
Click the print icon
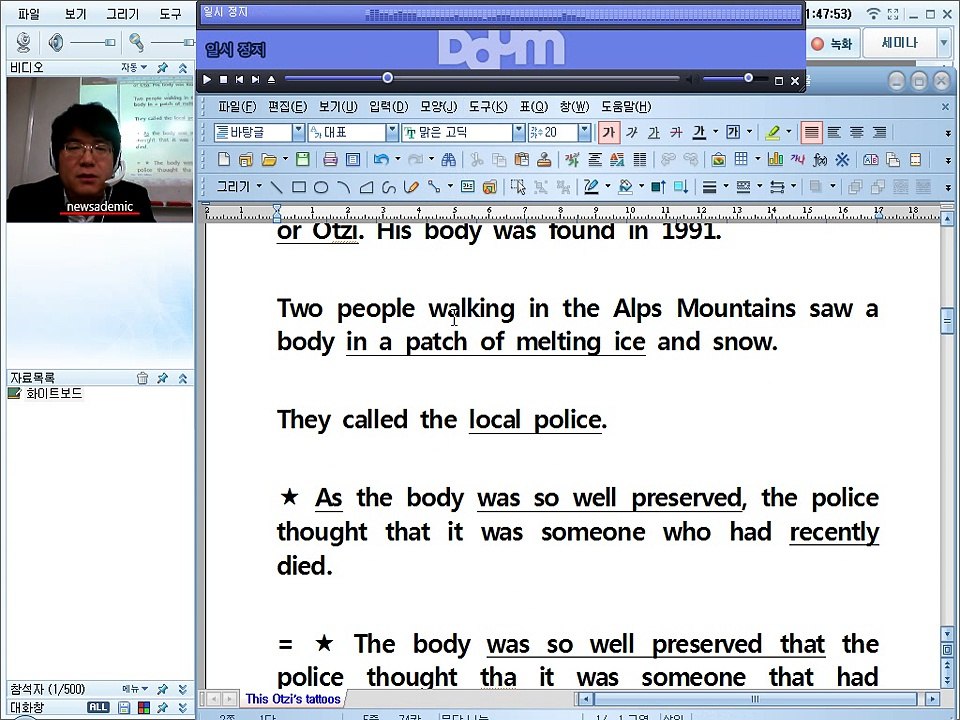pyautogui.click(x=330, y=160)
